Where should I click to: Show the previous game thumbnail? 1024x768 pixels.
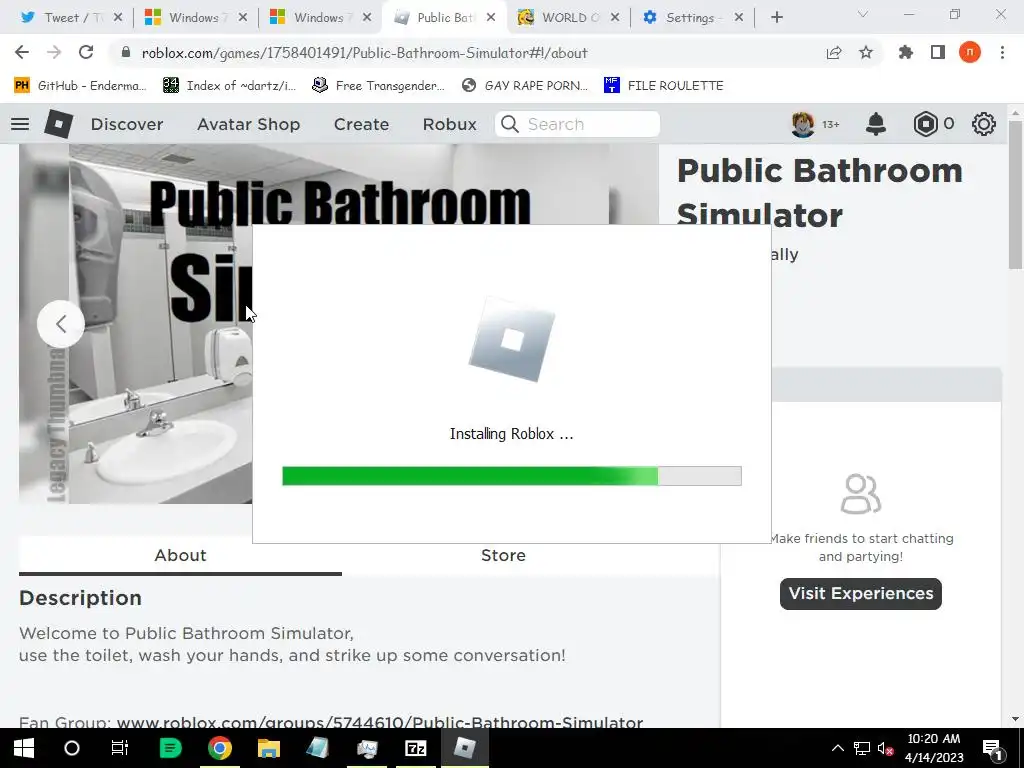point(61,324)
